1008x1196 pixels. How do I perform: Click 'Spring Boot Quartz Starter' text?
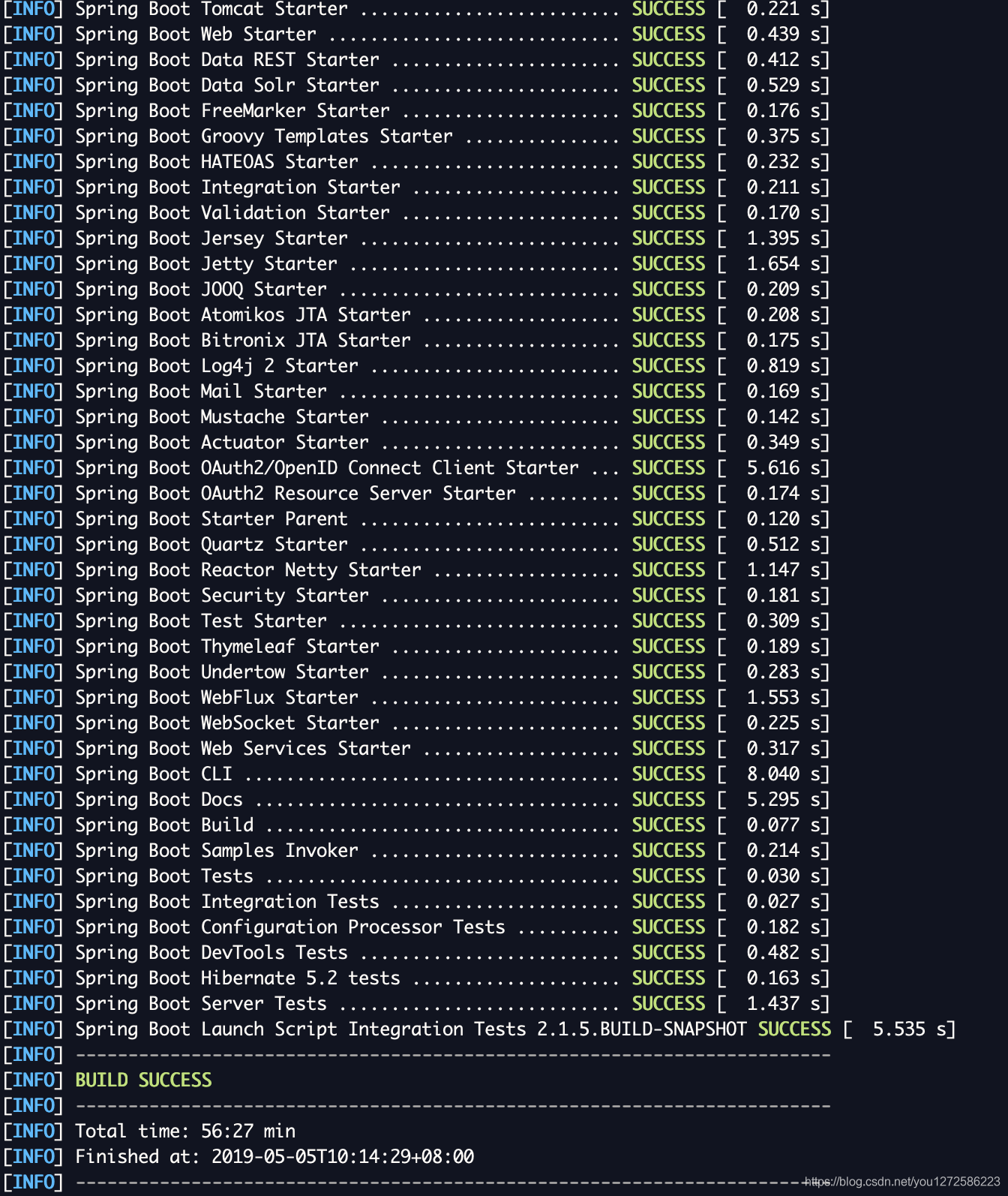point(211,545)
